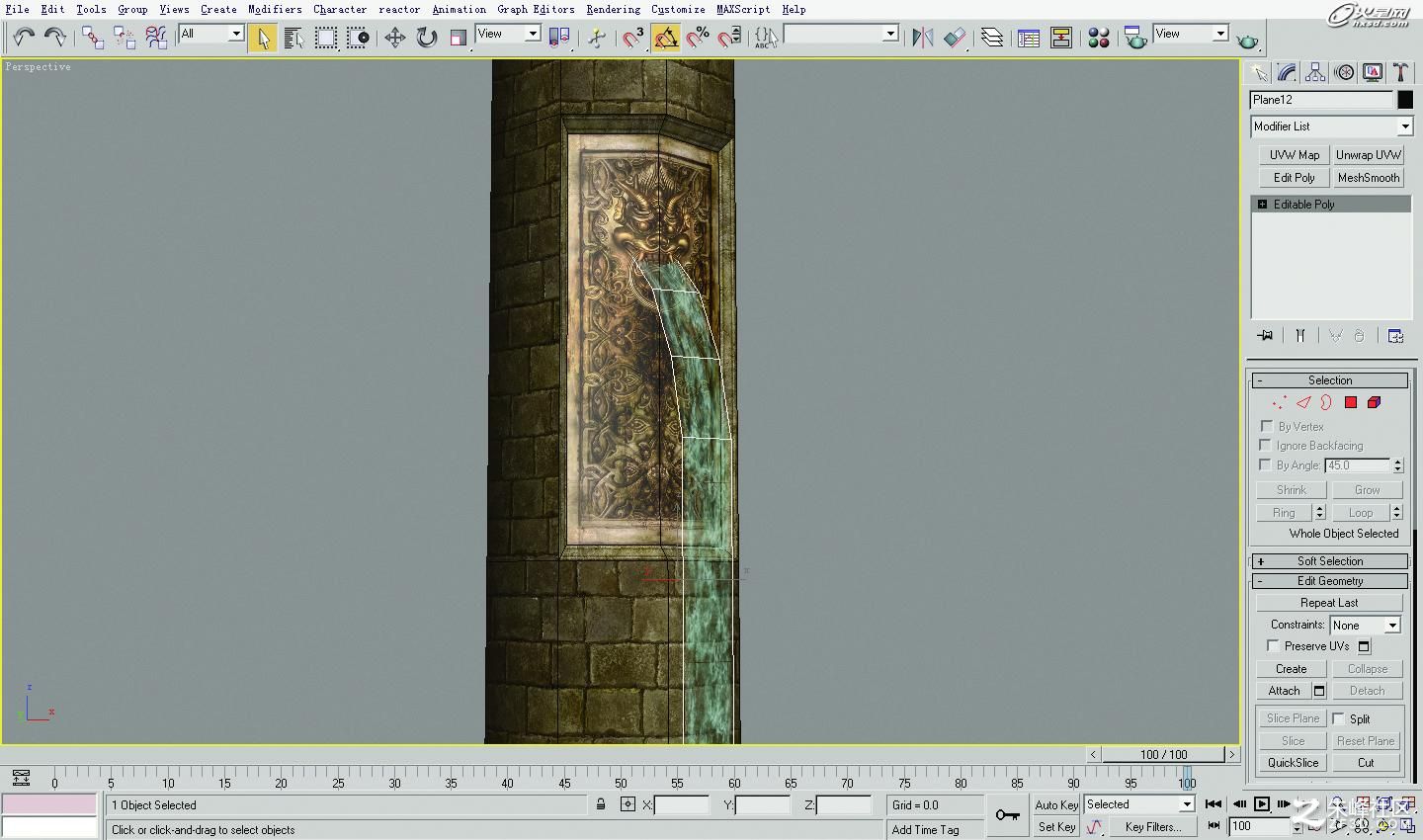
Task: Toggle Auto Key mode
Action: click(x=1056, y=804)
